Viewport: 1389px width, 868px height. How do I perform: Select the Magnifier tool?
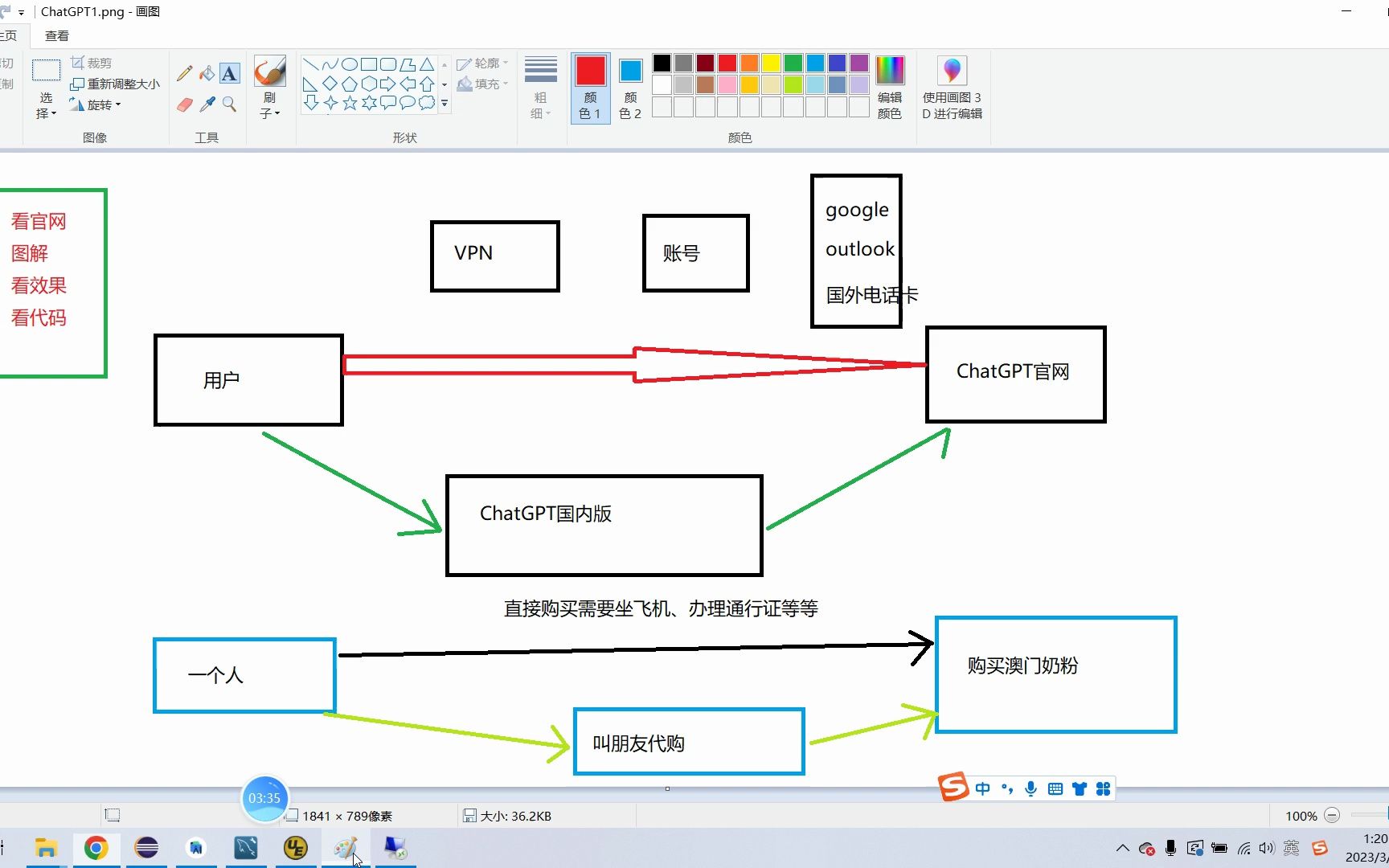(x=229, y=104)
